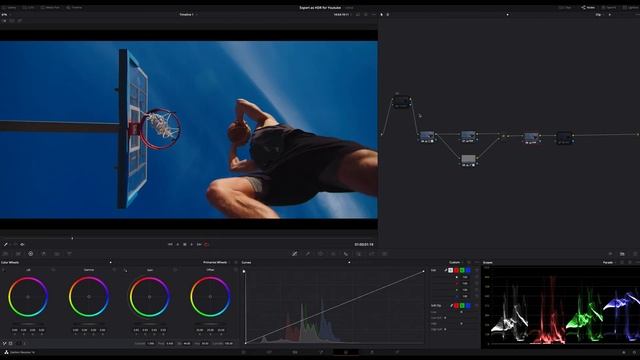Activate the viewer color picker eyedropper
Screen dimensions: 640x360
(6, 244)
